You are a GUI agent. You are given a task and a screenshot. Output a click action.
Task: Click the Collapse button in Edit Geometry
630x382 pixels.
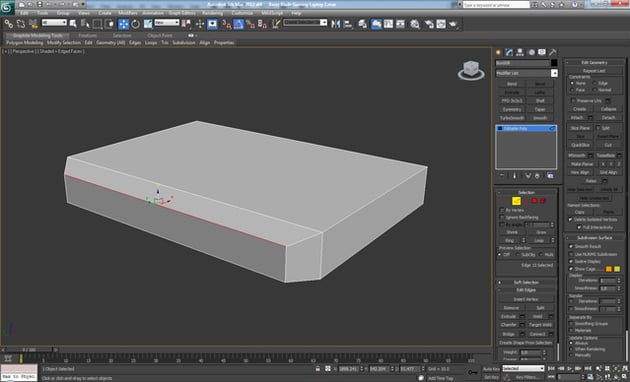[x=609, y=109]
